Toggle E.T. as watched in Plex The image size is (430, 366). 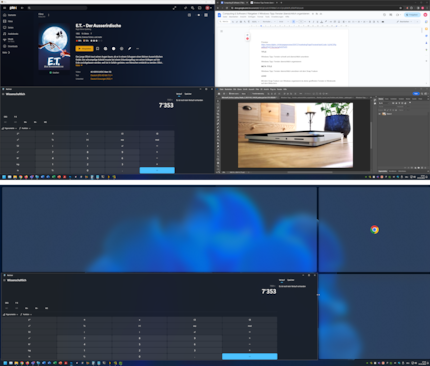[105, 48]
